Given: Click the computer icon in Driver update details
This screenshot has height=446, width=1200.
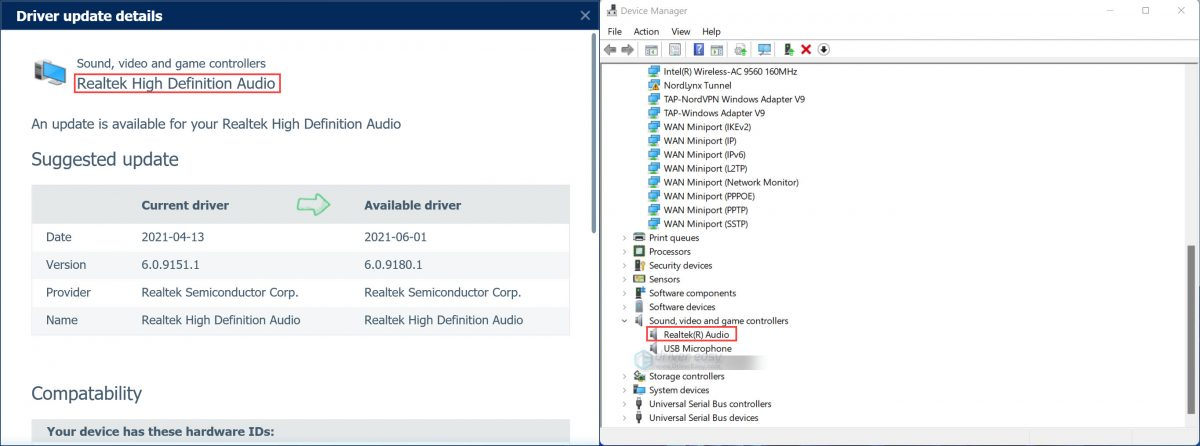Looking at the screenshot, I should click(51, 73).
